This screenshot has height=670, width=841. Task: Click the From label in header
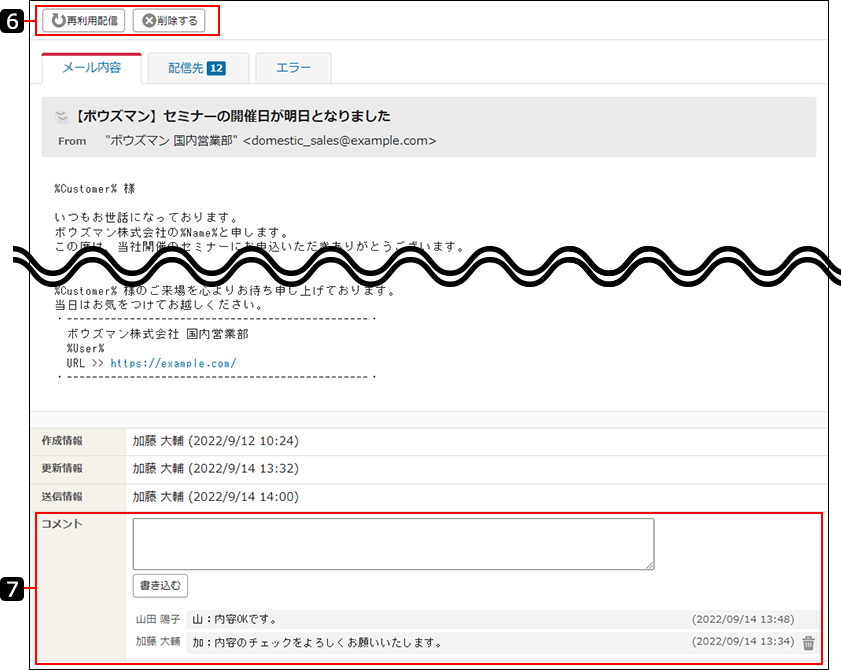(72, 141)
